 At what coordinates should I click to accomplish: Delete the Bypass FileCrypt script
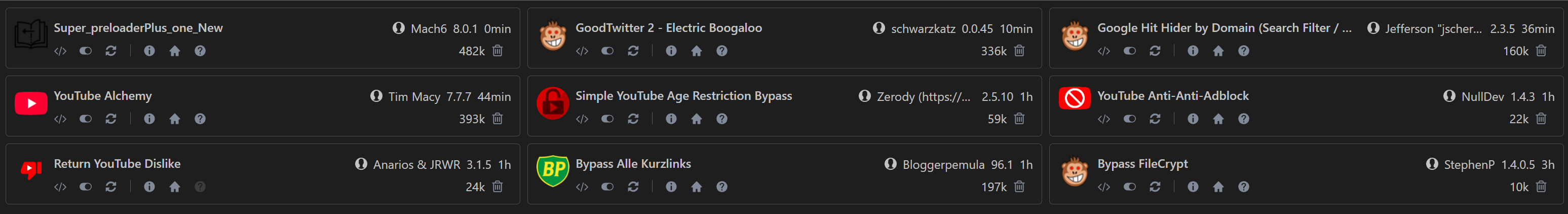pyautogui.click(x=1541, y=187)
